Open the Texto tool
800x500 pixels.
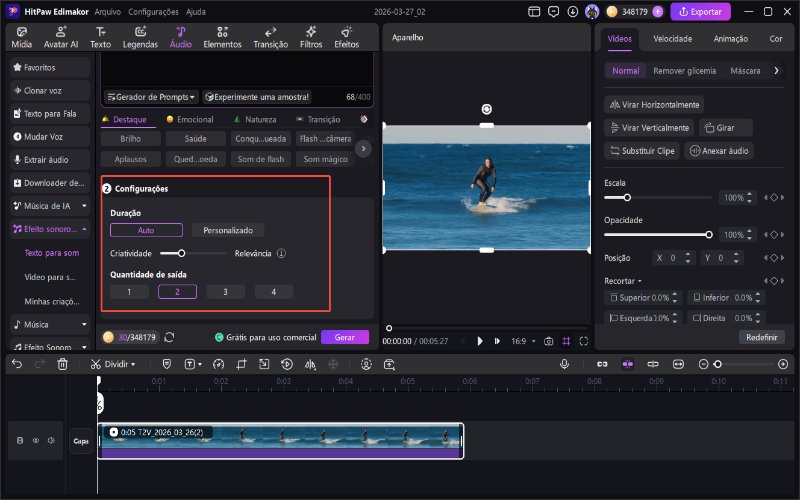(x=101, y=38)
